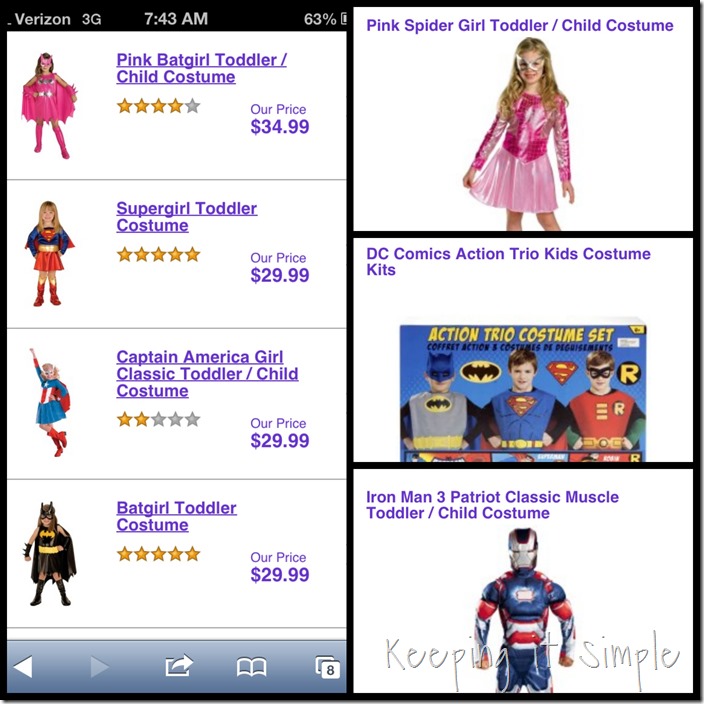Open Pink Batgirl Toddler / Child Costume link
704x704 pixels.
(x=202, y=68)
